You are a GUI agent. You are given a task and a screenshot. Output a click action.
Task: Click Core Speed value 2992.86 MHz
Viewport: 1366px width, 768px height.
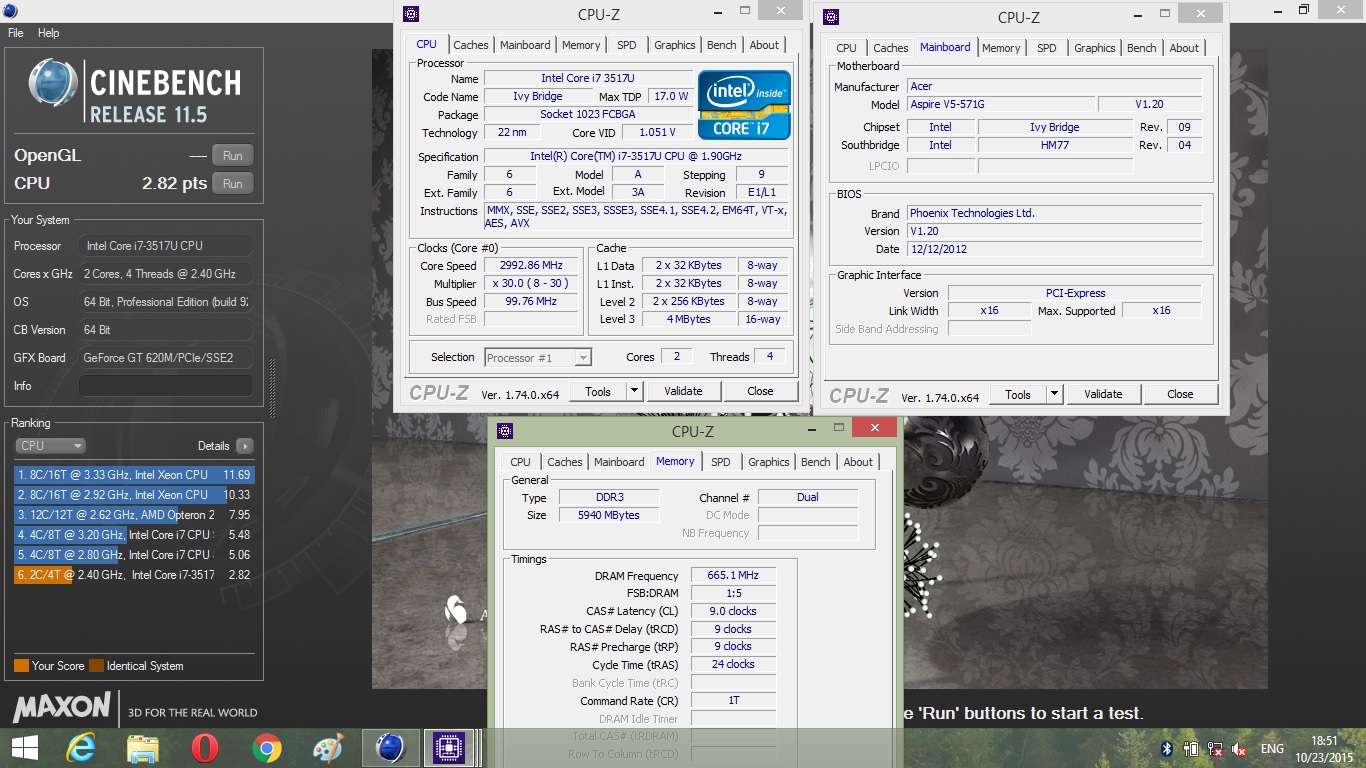(531, 266)
